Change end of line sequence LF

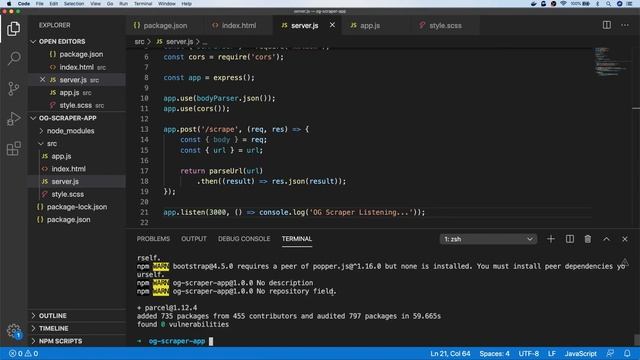coord(552,353)
